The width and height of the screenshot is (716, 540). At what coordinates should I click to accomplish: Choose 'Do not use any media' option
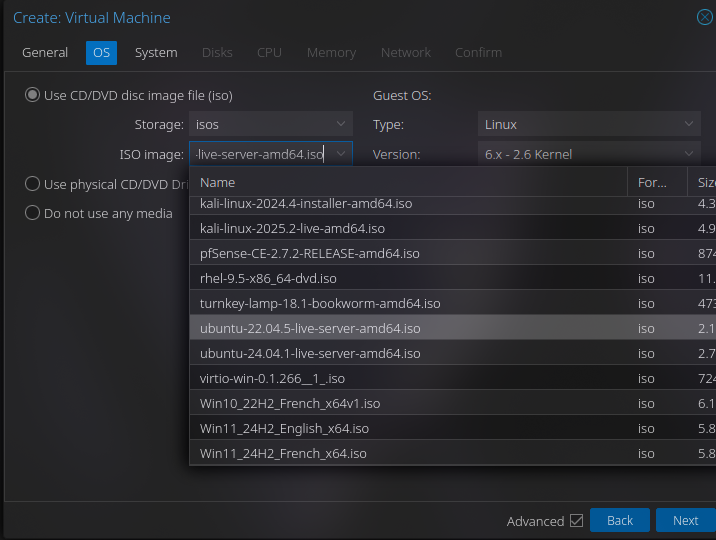pos(33,213)
